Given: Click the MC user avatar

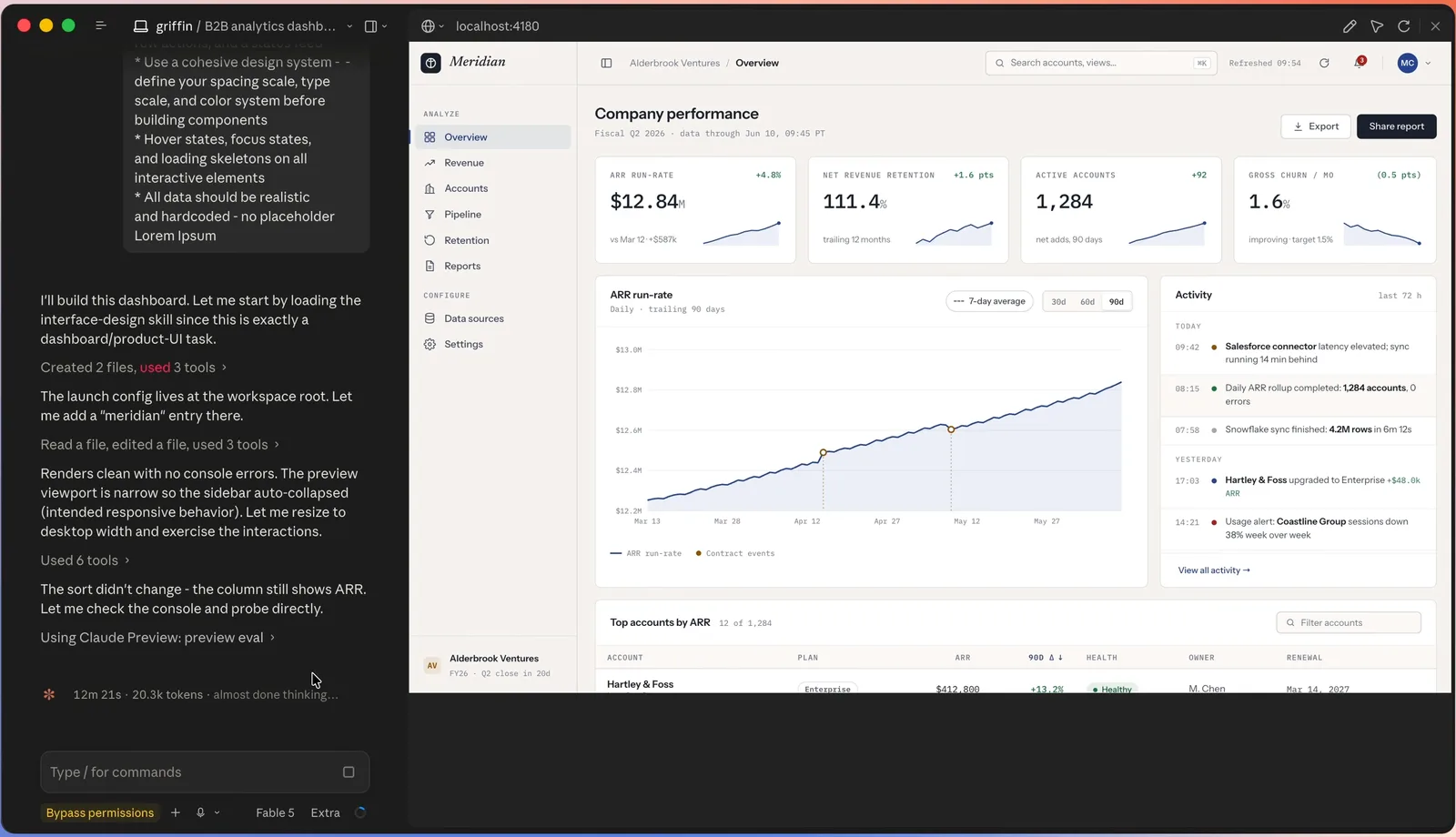Looking at the screenshot, I should tap(1408, 63).
